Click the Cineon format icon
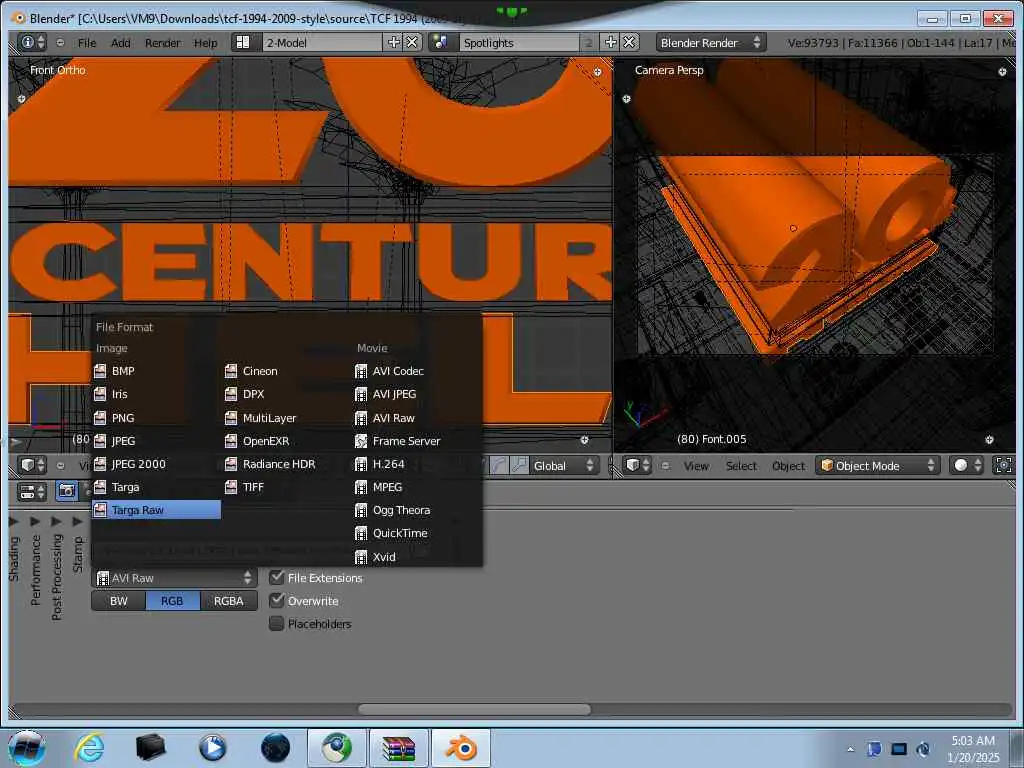 pyautogui.click(x=231, y=371)
